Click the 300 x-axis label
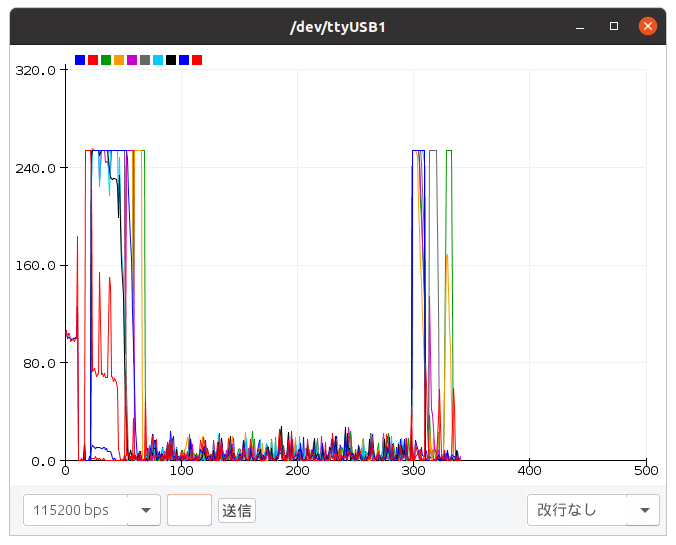Viewport: 676px width, 545px height. click(413, 470)
